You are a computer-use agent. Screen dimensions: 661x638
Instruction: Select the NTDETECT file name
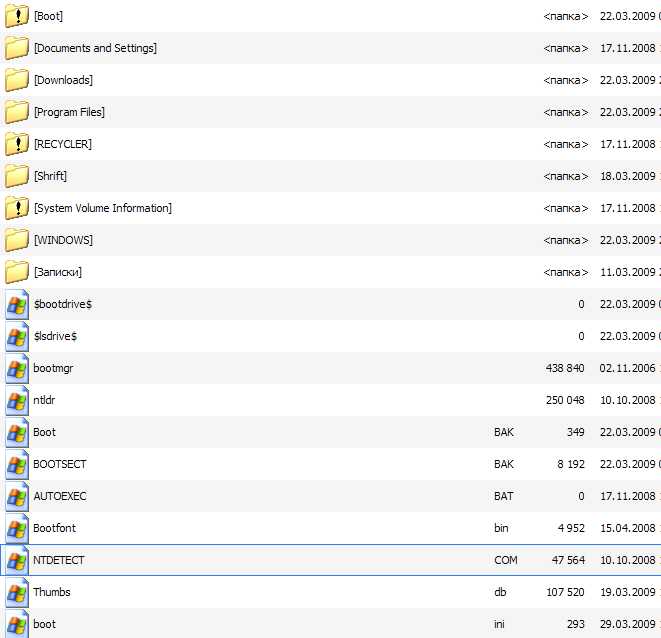pos(59,561)
